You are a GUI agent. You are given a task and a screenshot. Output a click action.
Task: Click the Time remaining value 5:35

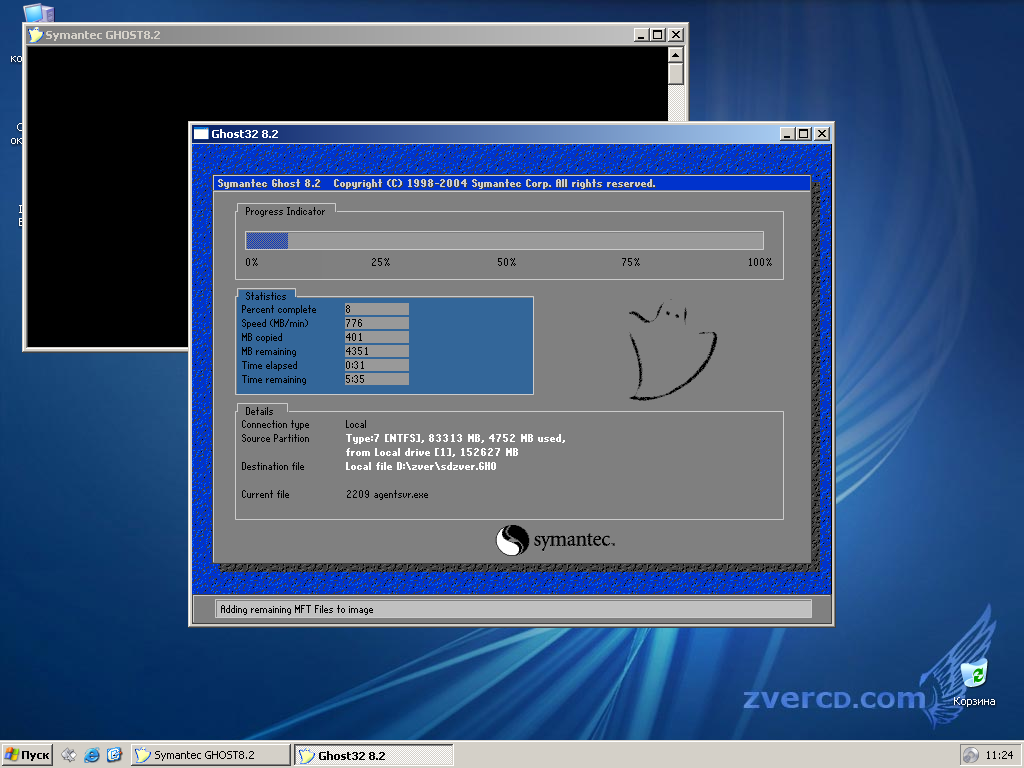376,379
